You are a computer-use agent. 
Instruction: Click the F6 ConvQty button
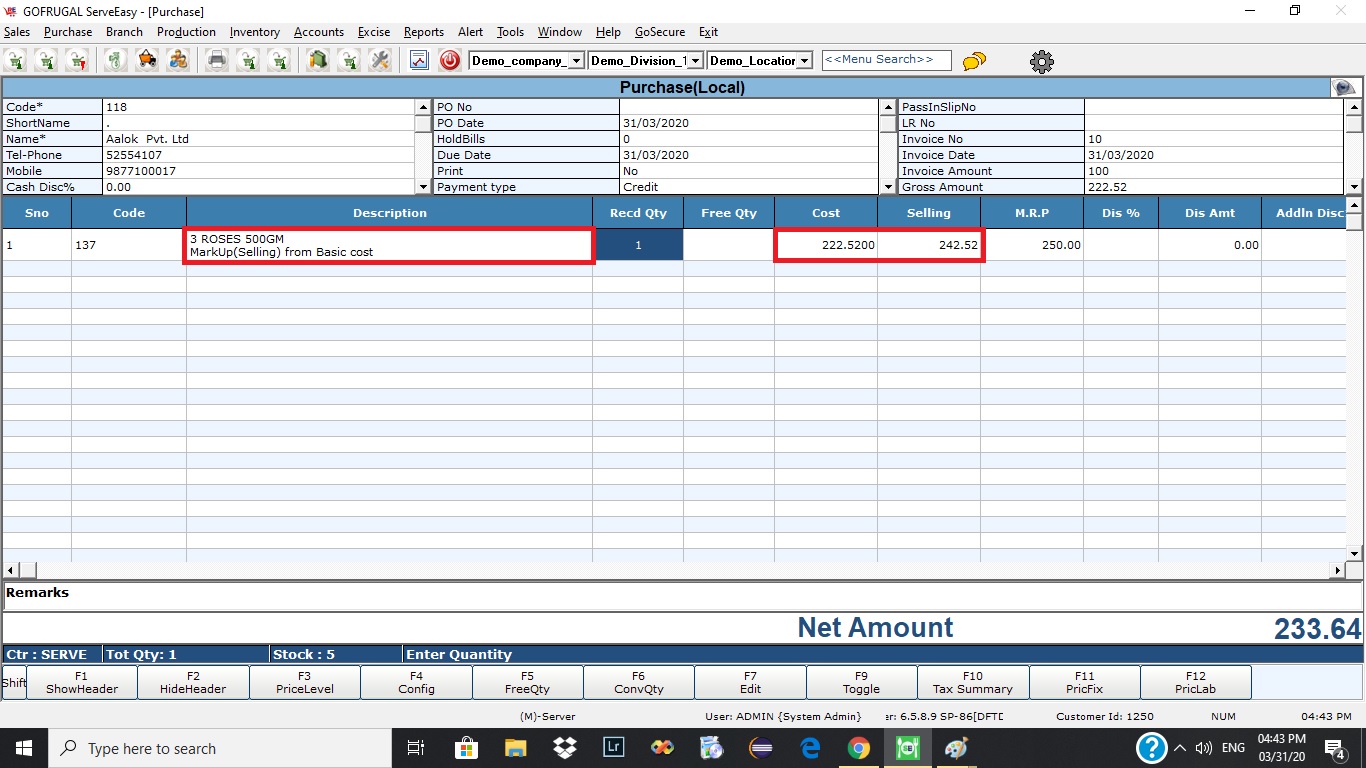coord(639,683)
